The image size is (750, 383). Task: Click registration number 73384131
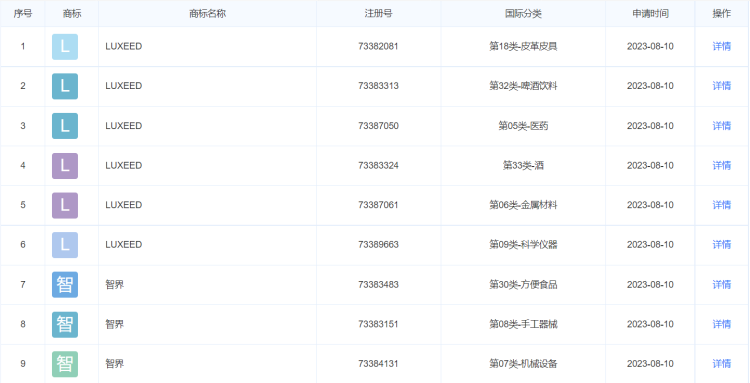click(x=378, y=364)
